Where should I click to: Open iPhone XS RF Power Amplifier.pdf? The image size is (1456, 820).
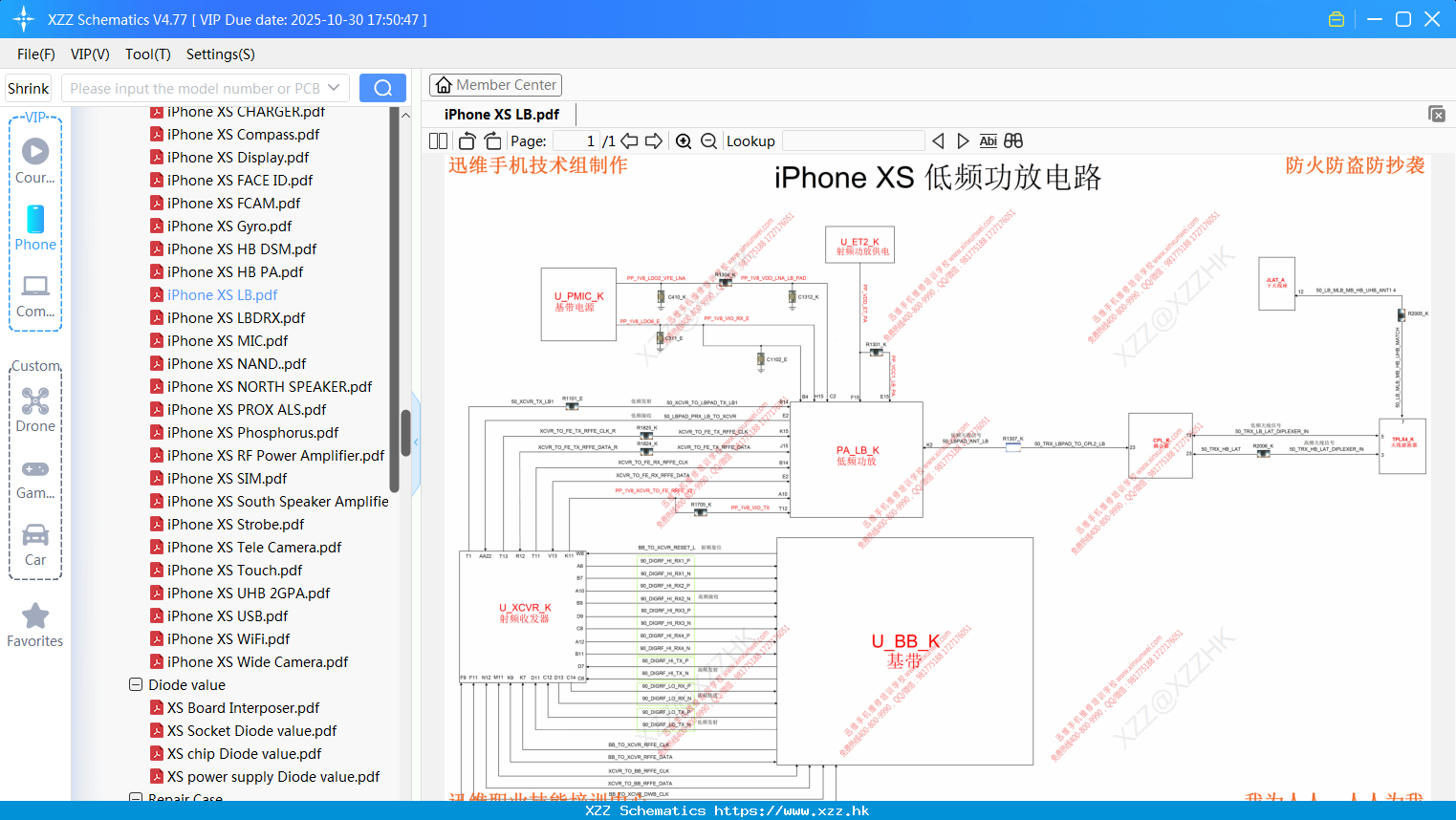click(275, 455)
